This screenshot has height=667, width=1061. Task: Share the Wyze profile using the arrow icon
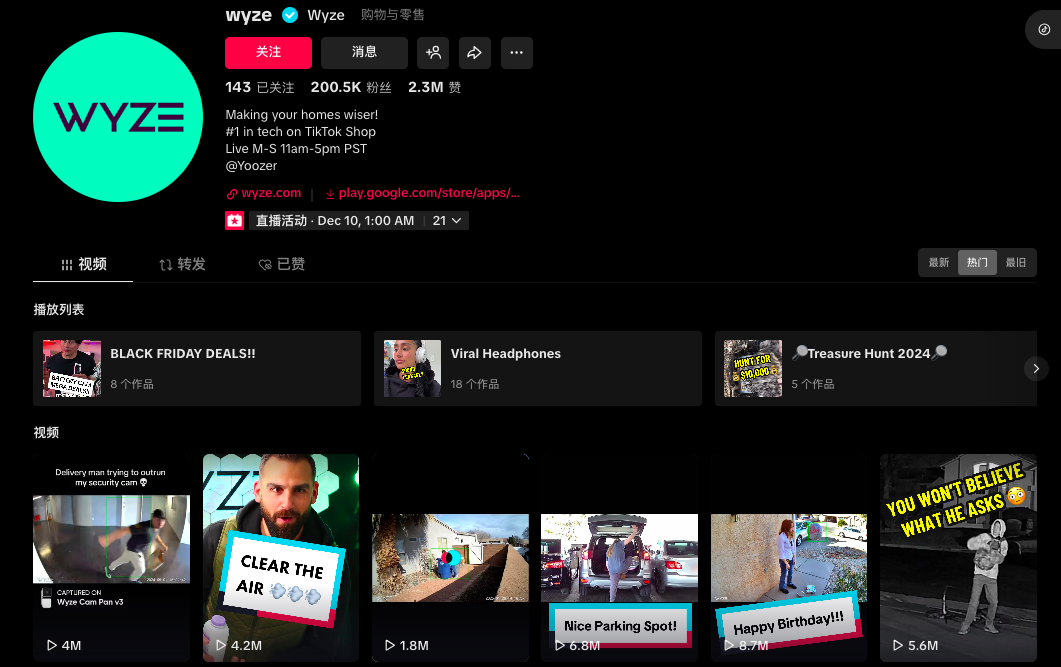475,52
